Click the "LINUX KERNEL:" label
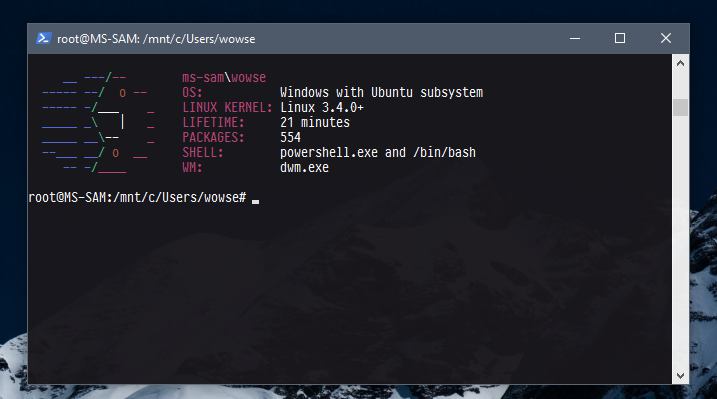This screenshot has width=717, height=399. pos(227,107)
